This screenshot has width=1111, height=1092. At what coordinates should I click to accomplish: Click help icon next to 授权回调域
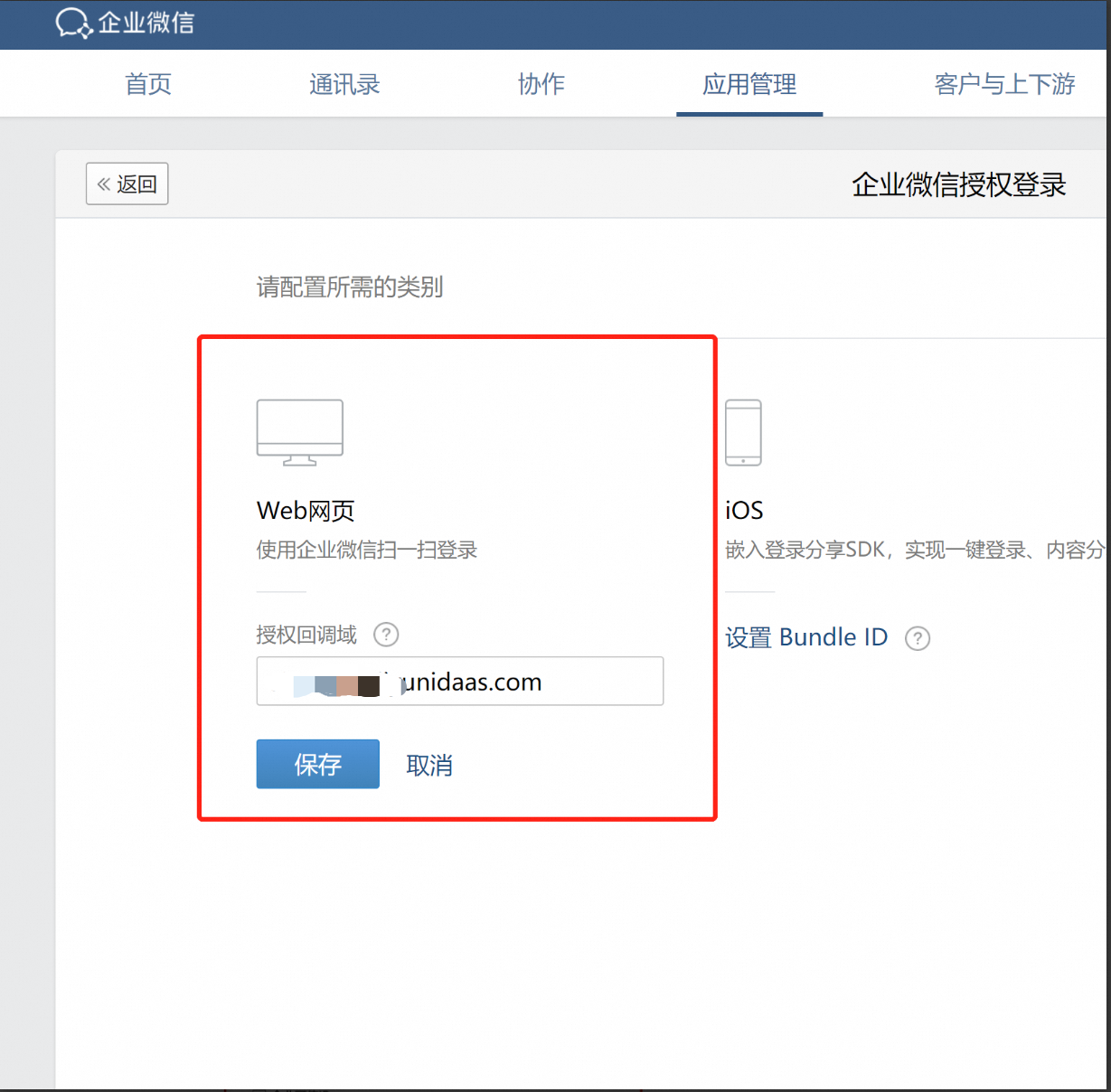pyautogui.click(x=386, y=635)
